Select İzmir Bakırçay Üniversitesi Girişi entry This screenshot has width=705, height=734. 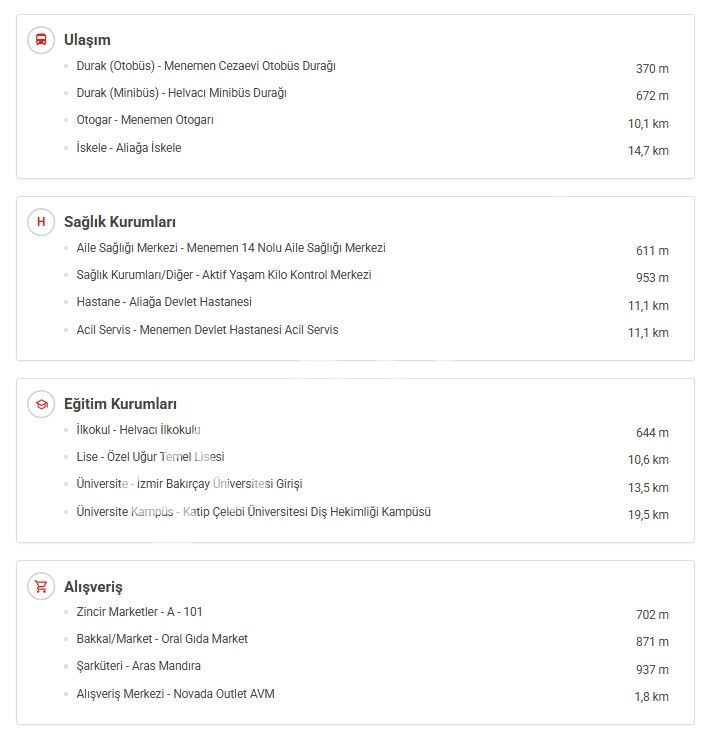click(189, 484)
